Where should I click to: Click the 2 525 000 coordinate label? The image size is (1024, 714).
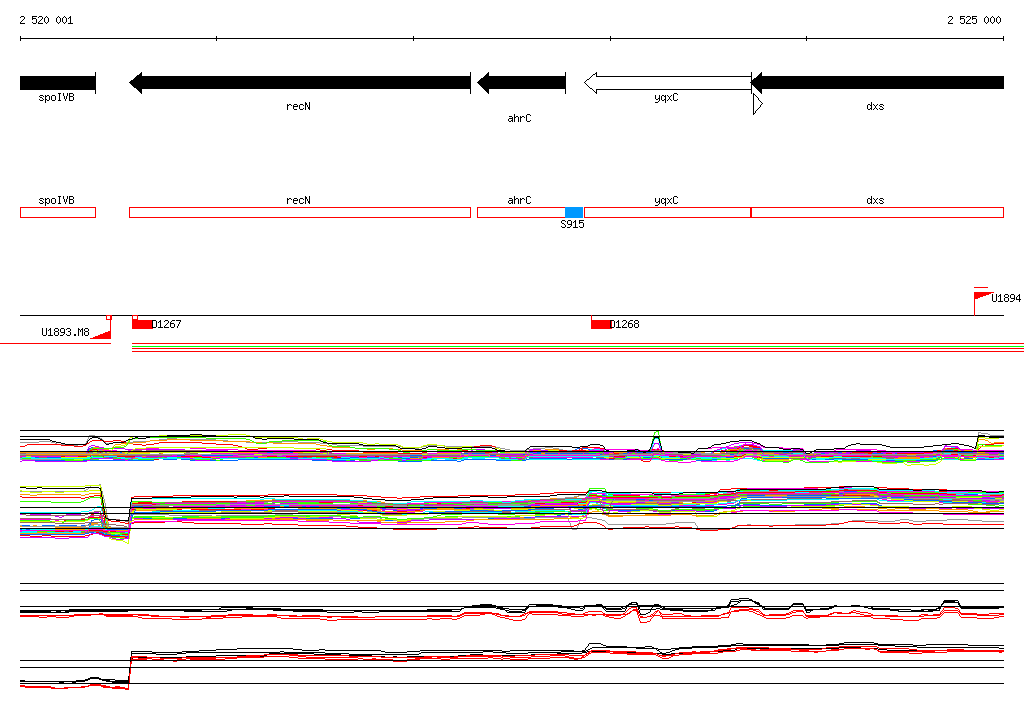[x=974, y=20]
